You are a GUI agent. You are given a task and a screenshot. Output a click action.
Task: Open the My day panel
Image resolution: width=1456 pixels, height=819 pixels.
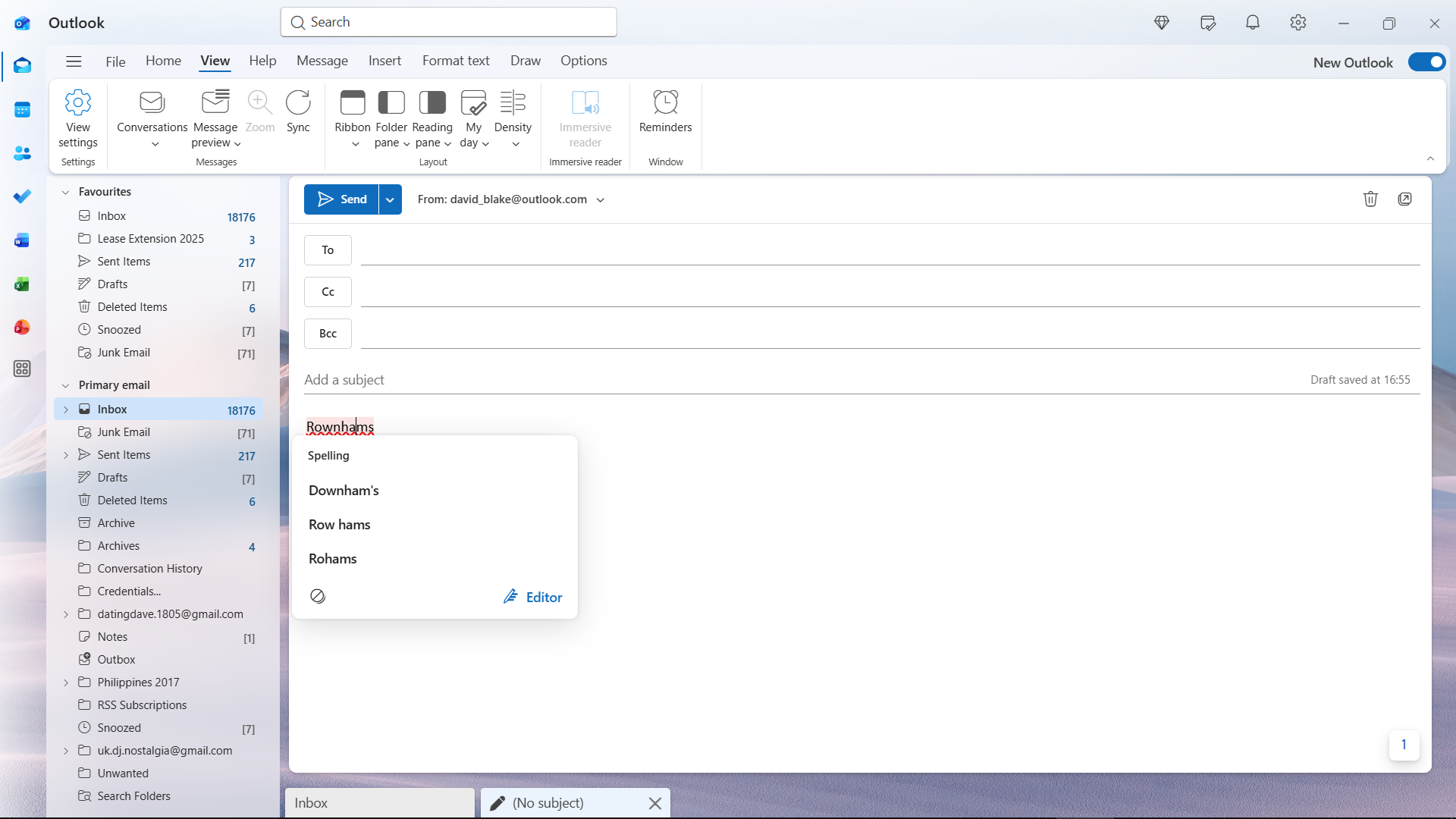(x=473, y=119)
